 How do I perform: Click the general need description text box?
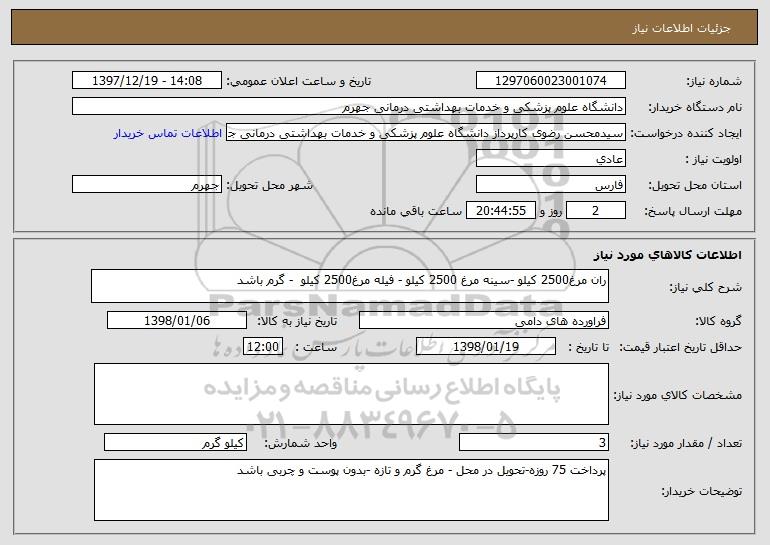pos(350,286)
